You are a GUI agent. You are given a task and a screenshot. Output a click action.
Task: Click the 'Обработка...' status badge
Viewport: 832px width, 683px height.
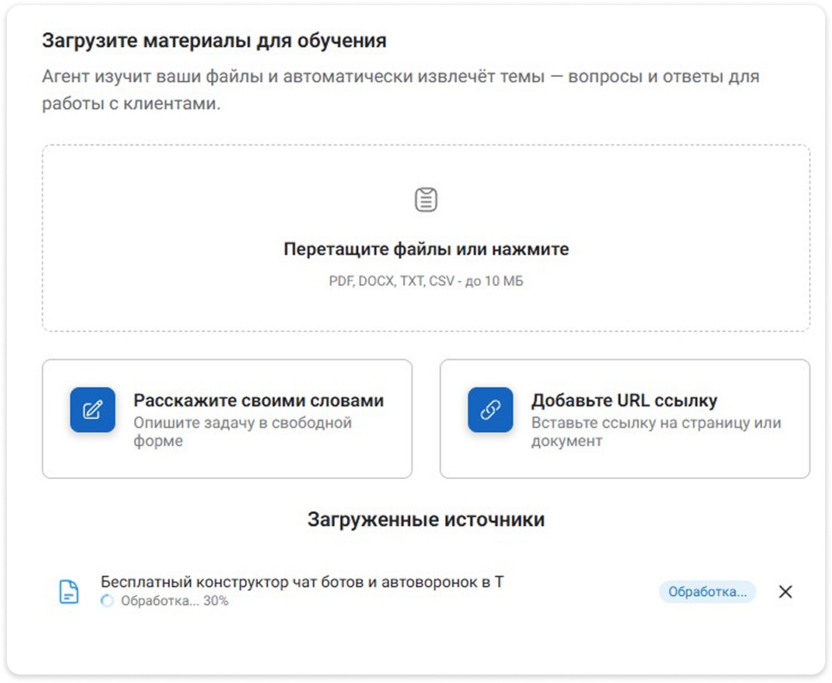point(706,591)
